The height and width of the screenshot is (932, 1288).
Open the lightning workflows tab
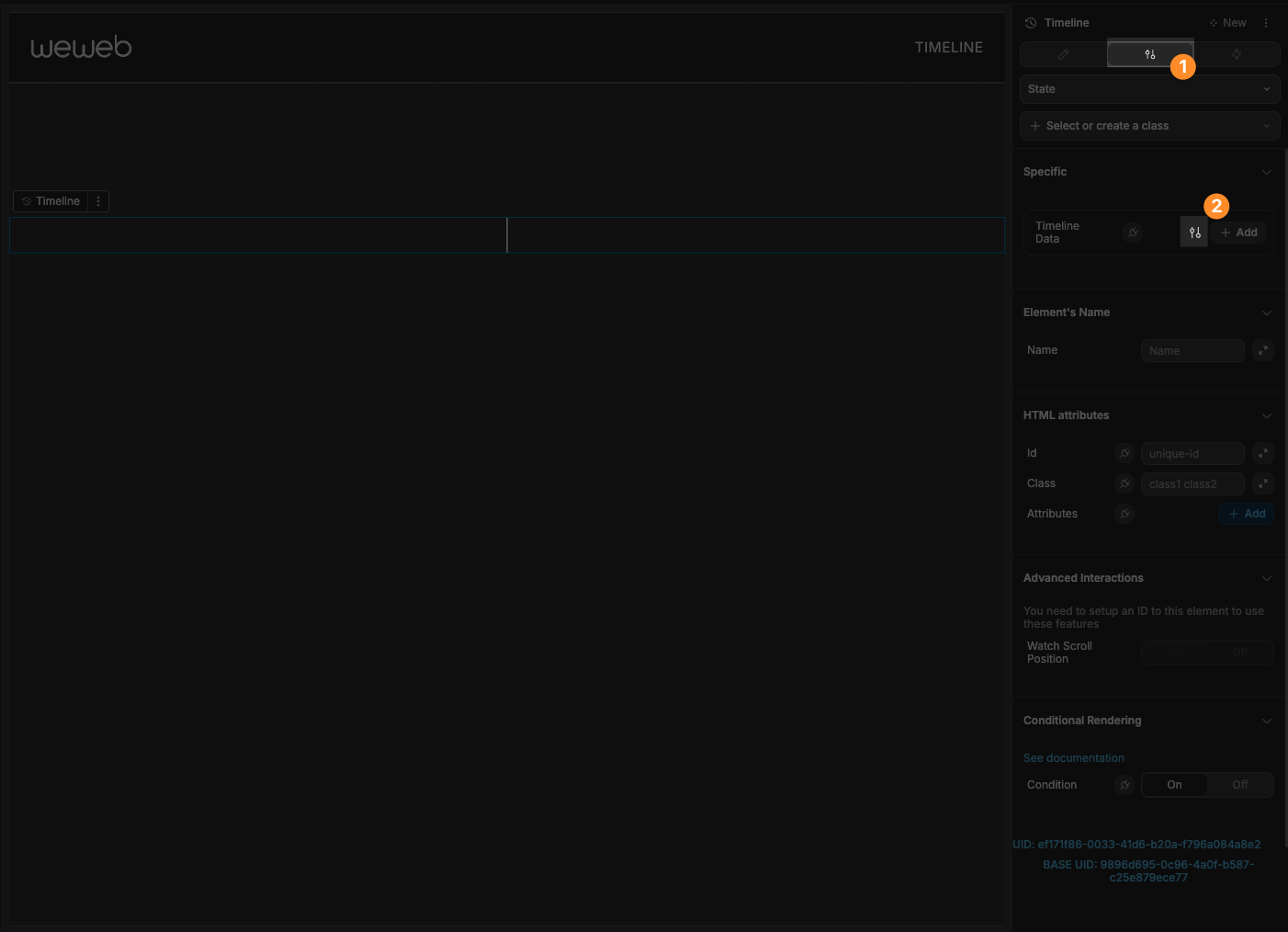pyautogui.click(x=1237, y=54)
